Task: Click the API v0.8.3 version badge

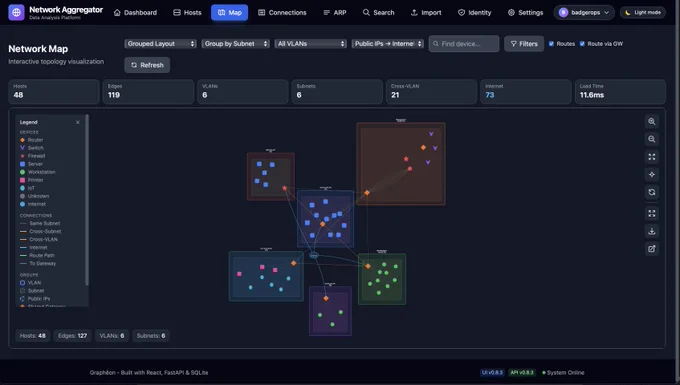Action: click(522, 372)
